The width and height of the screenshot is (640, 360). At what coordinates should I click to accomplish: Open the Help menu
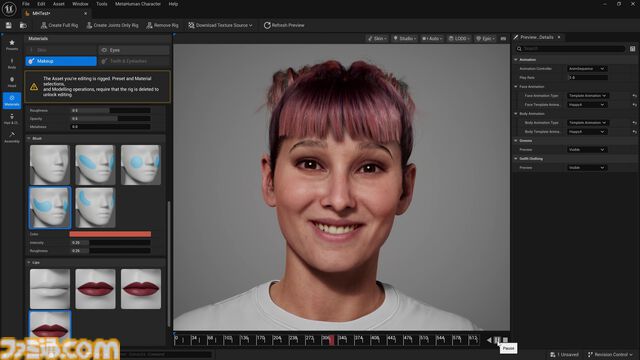(x=173, y=4)
